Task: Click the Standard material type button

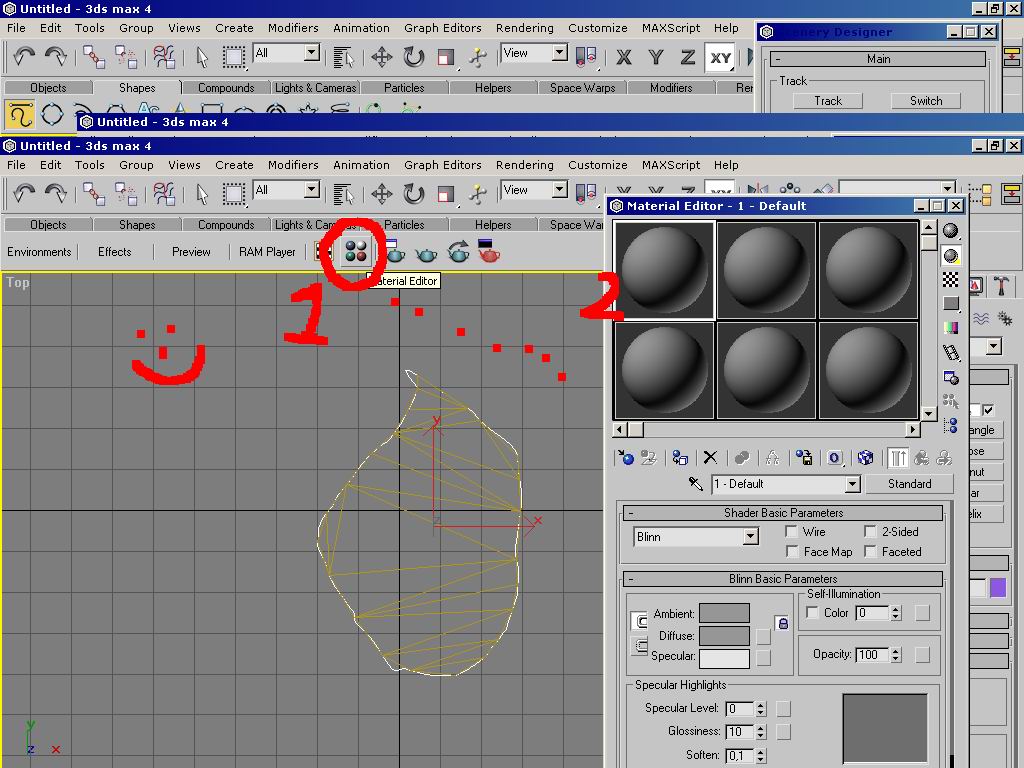Action: click(x=909, y=484)
